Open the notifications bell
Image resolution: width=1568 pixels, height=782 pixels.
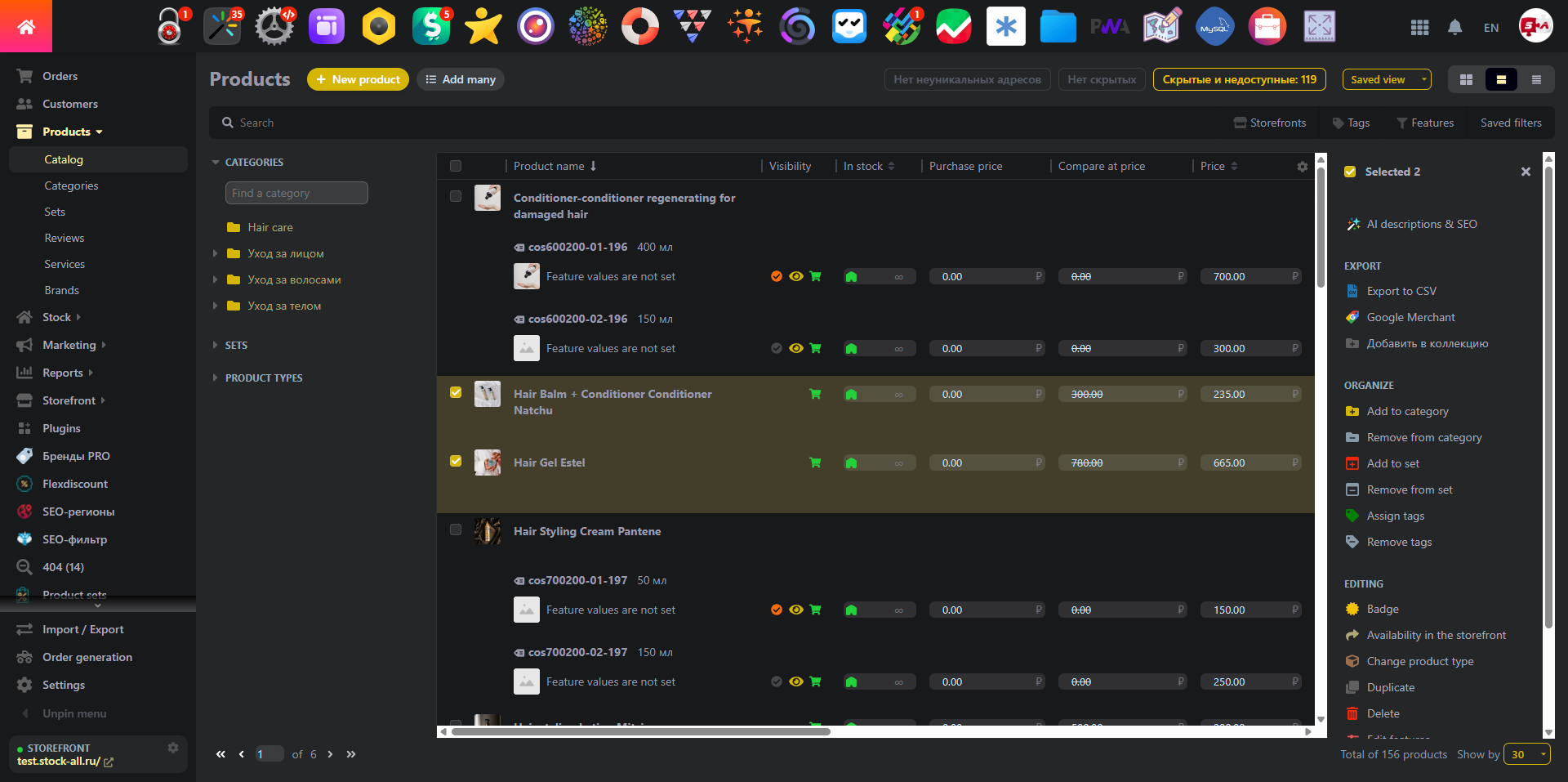click(x=1455, y=27)
